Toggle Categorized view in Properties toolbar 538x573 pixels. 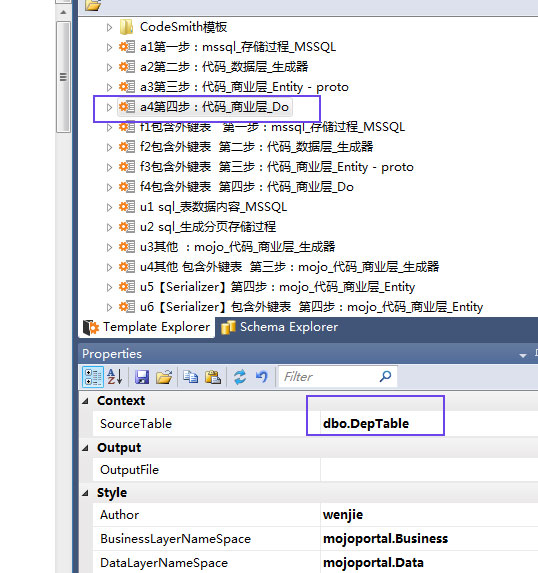[92, 377]
